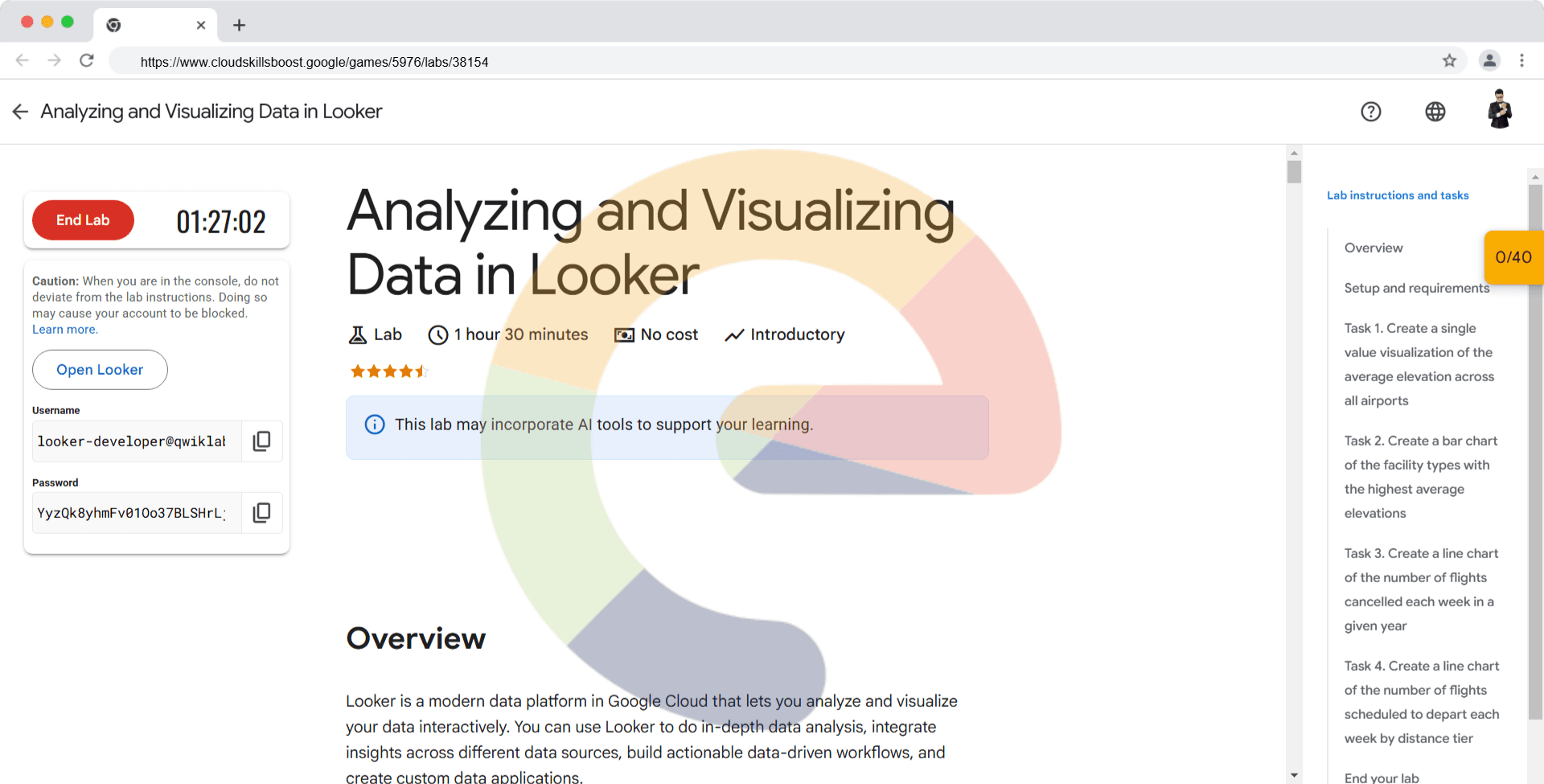Follow the Learn more link

[64, 330]
